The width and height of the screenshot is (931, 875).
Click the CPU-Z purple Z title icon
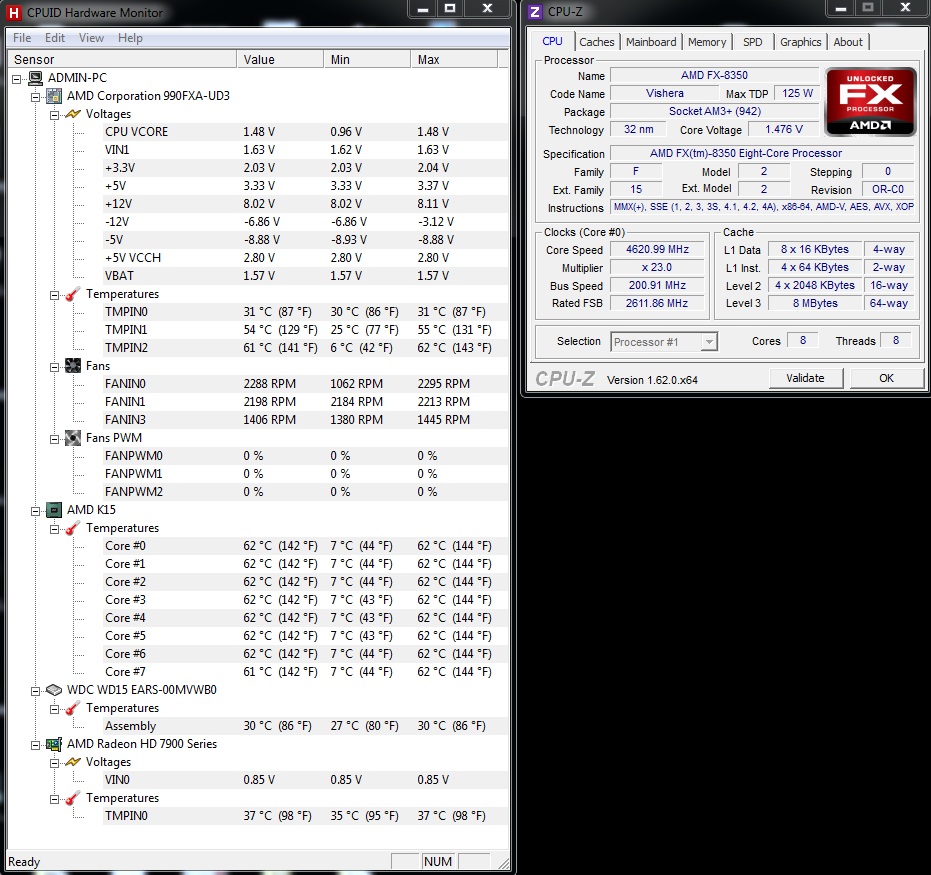click(x=535, y=12)
